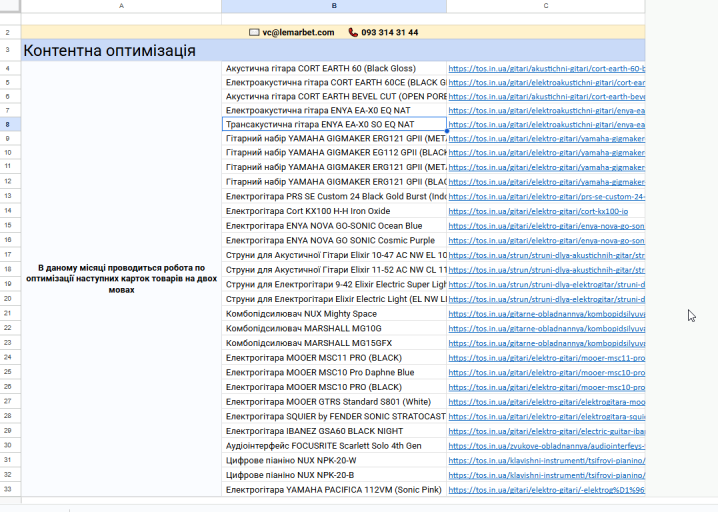This screenshot has height=512, width=718.
Task: Open the URL link beside YAMAHA PACIFICA 112VM
Action: coord(547,490)
